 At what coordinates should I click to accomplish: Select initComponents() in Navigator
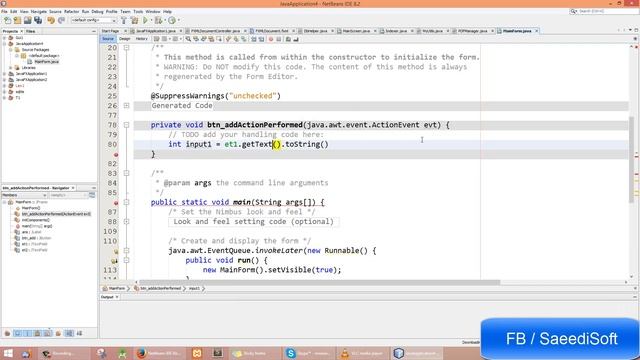[x=36, y=220]
